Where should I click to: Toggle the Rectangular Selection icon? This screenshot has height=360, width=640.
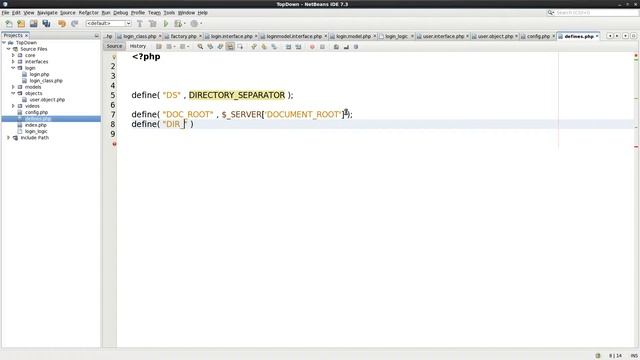coord(240,47)
